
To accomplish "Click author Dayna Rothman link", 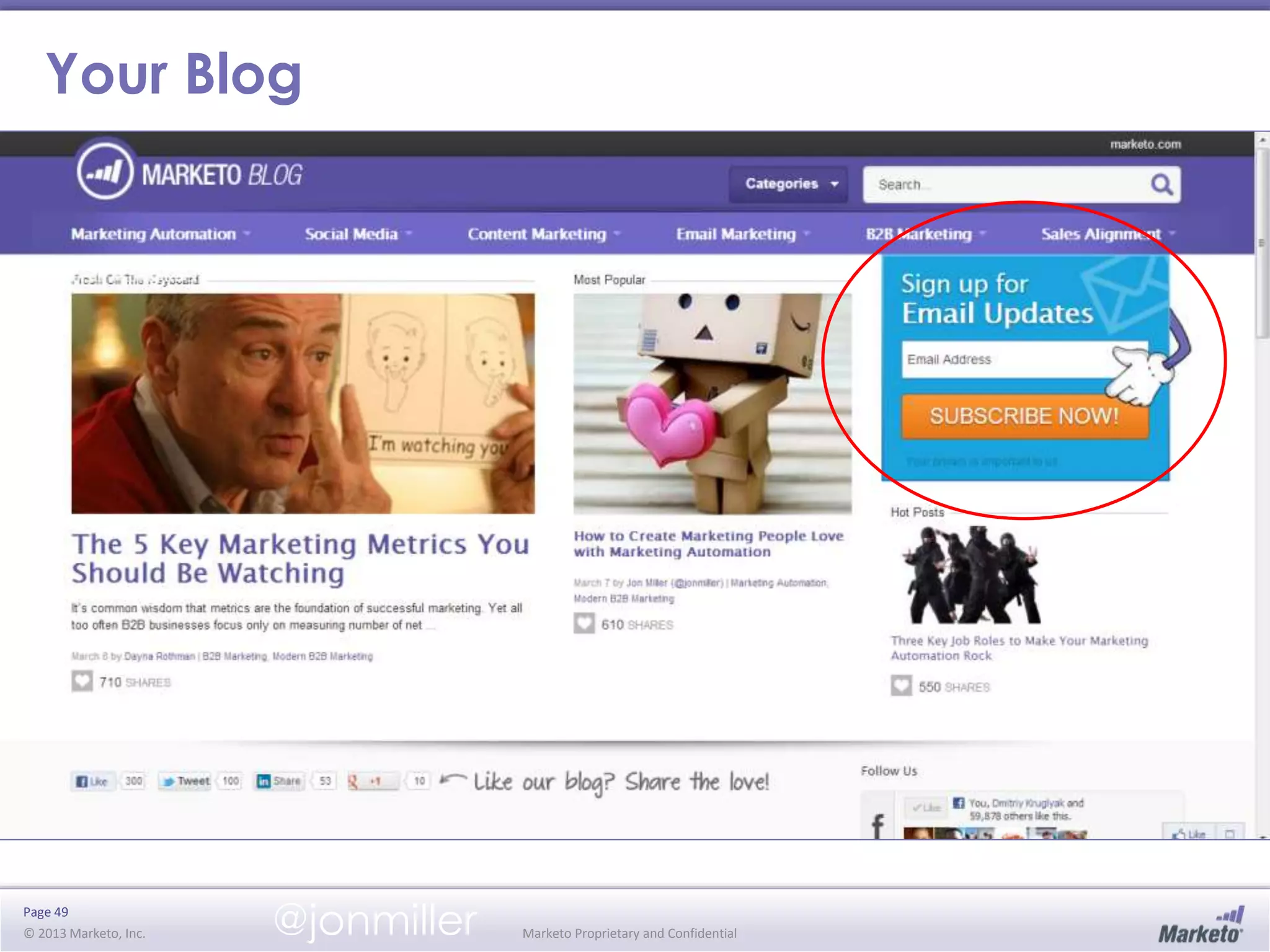I will (159, 656).
